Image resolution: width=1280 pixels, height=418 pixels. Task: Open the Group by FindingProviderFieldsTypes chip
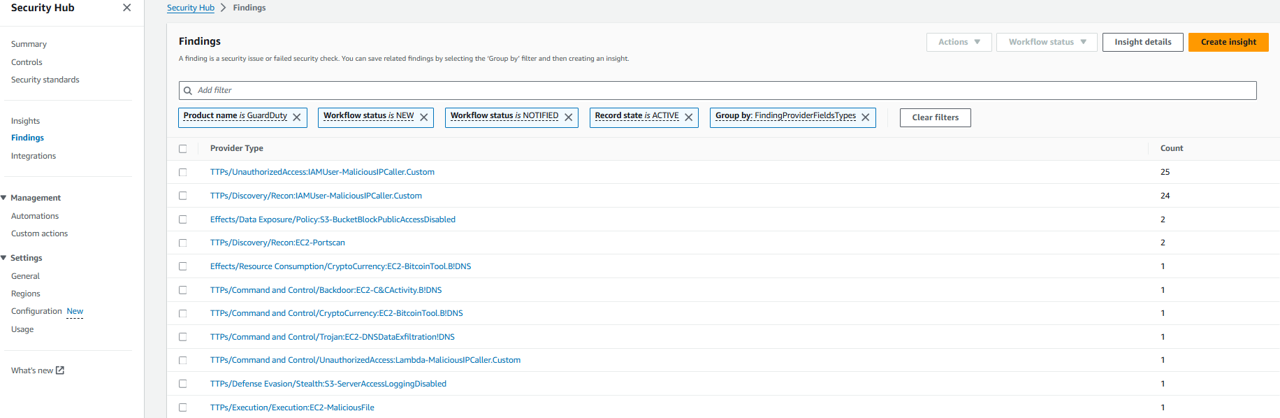(786, 116)
